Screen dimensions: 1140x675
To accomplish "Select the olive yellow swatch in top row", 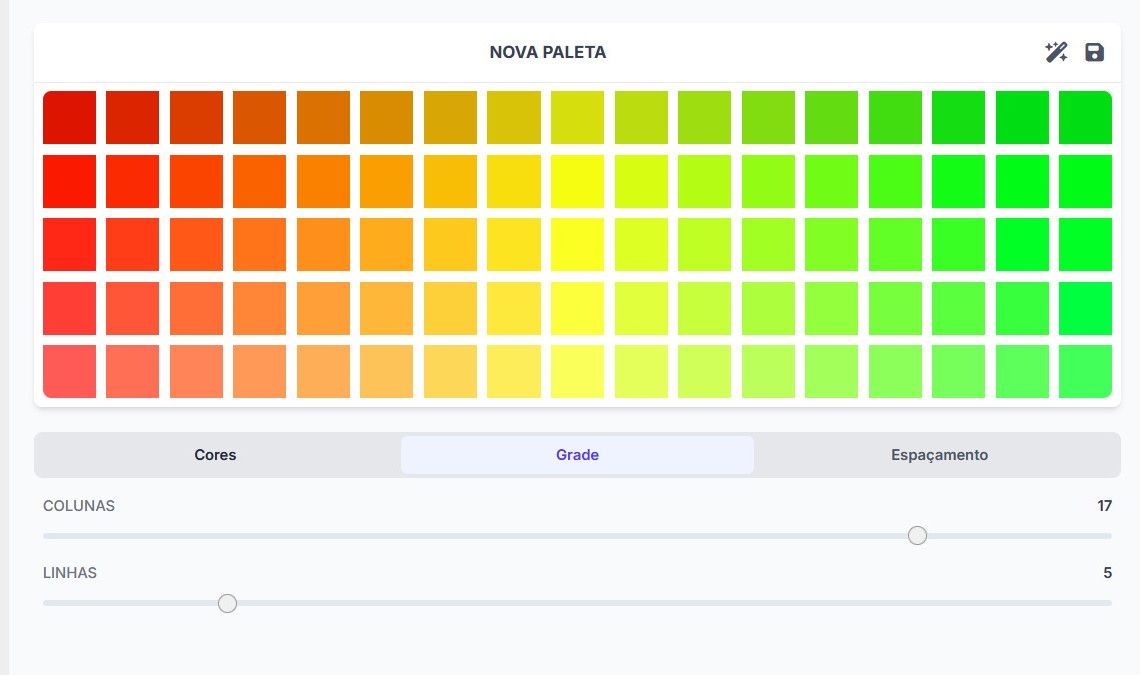I will [577, 117].
